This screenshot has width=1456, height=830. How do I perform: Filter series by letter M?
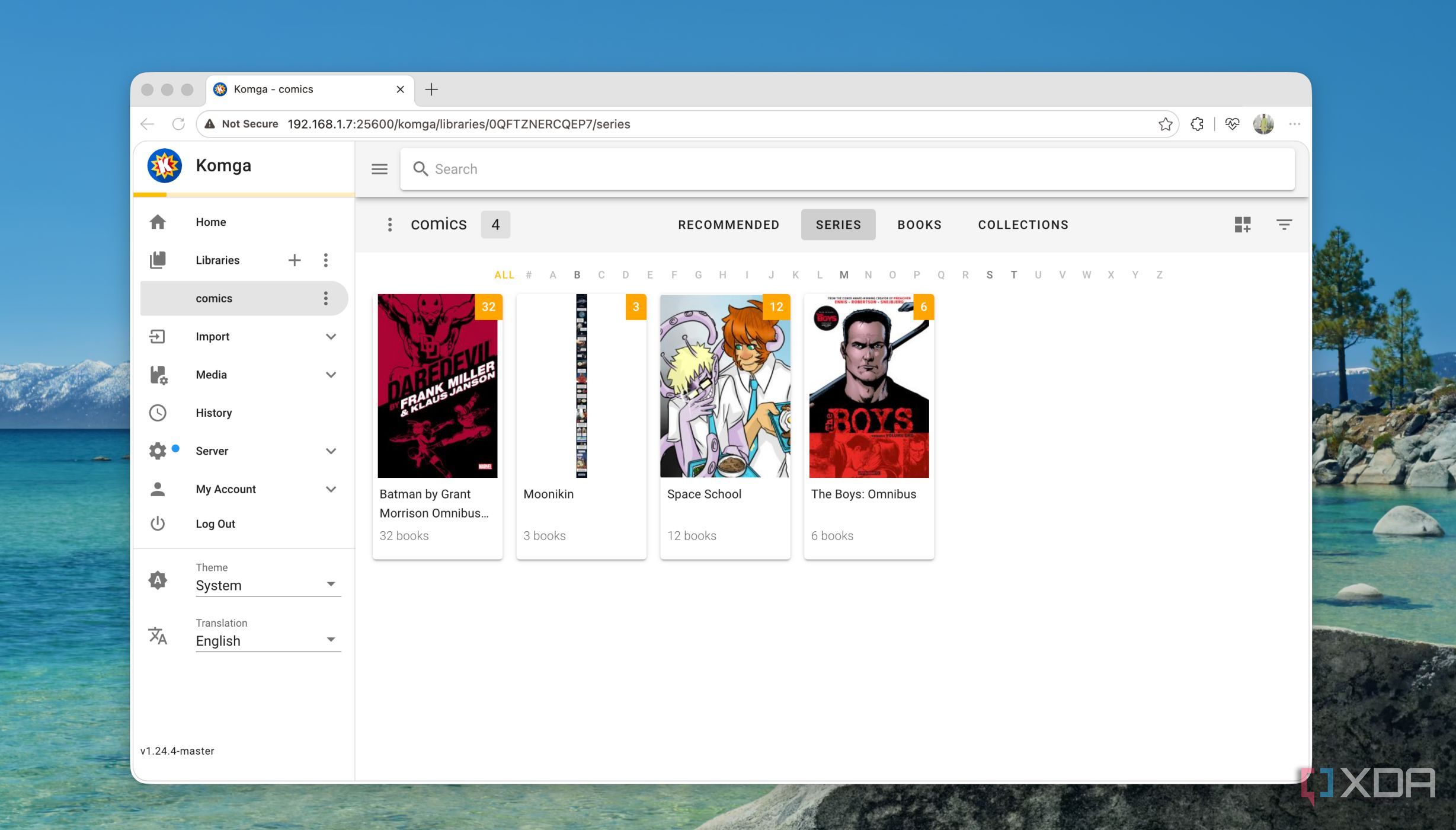(x=844, y=274)
